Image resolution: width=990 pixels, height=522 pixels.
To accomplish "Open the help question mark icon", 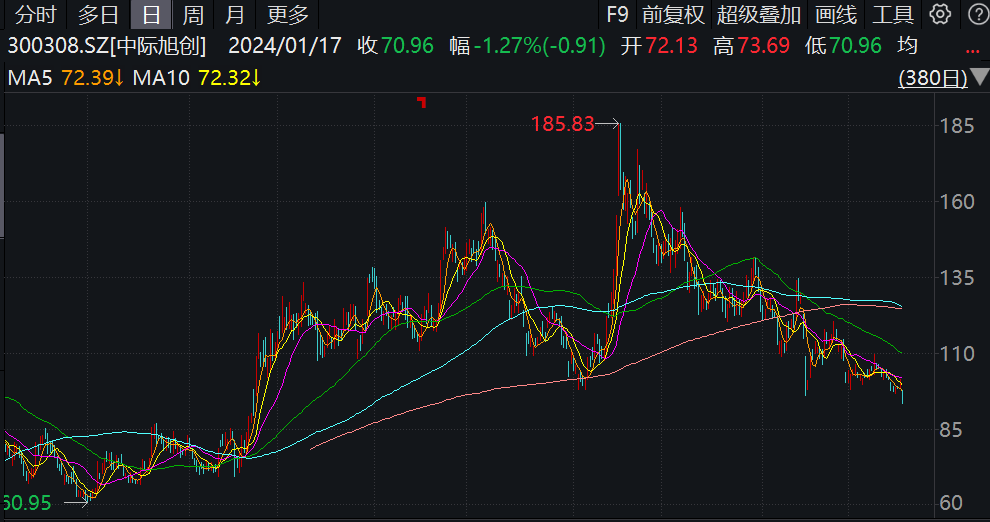I will [x=979, y=14].
